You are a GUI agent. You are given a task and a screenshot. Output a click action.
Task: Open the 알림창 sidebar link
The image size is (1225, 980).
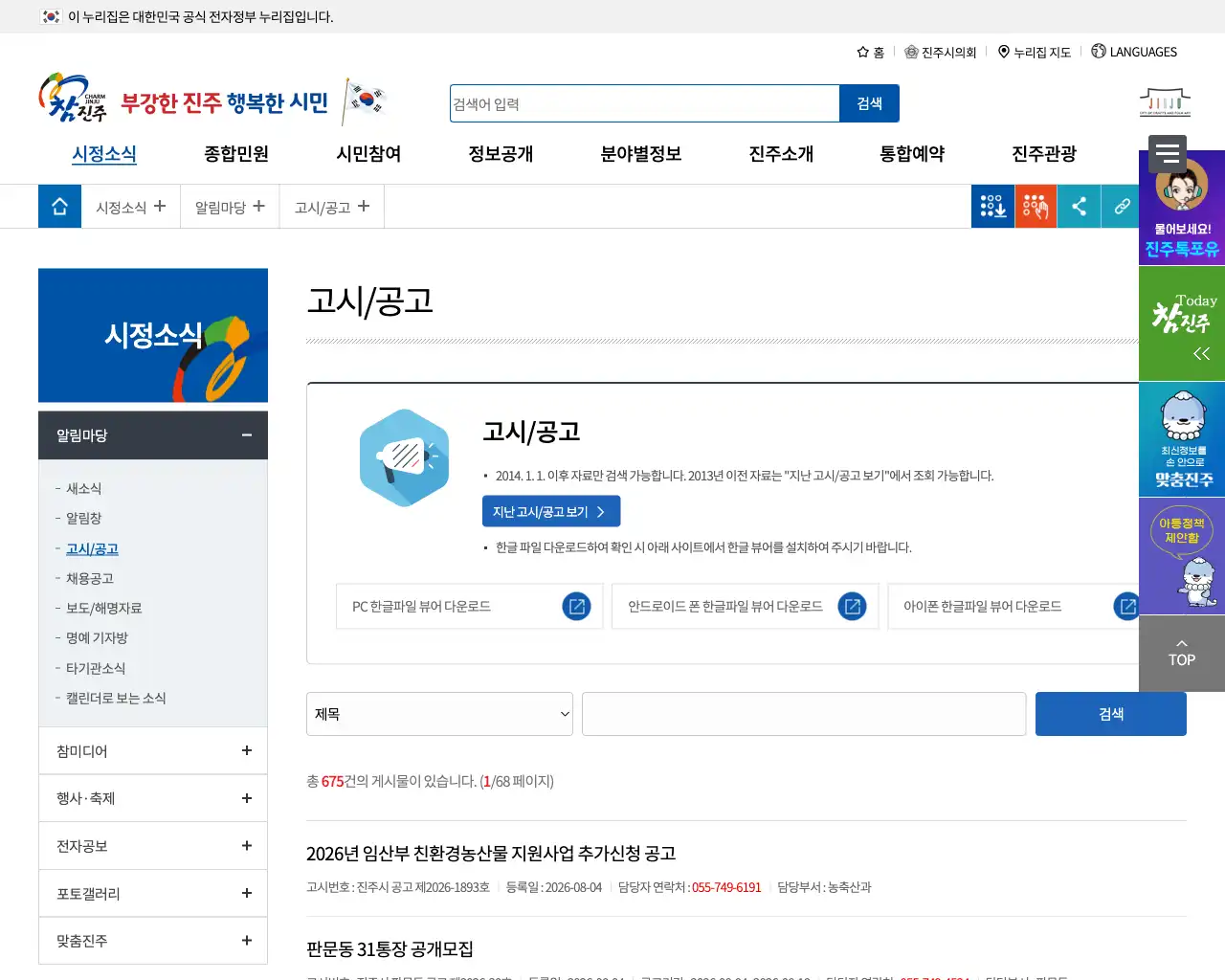click(x=83, y=518)
